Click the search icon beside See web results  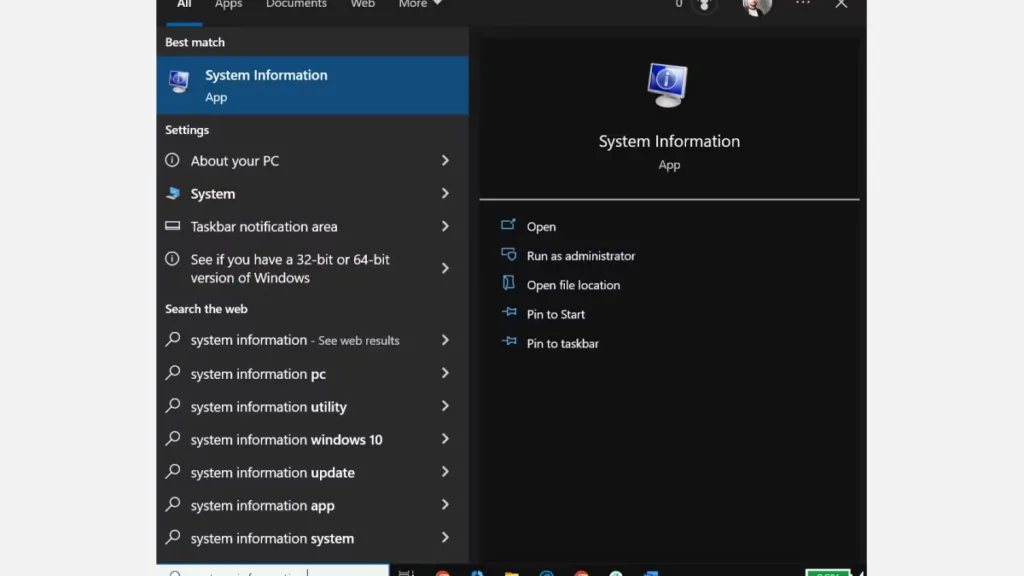click(x=172, y=339)
